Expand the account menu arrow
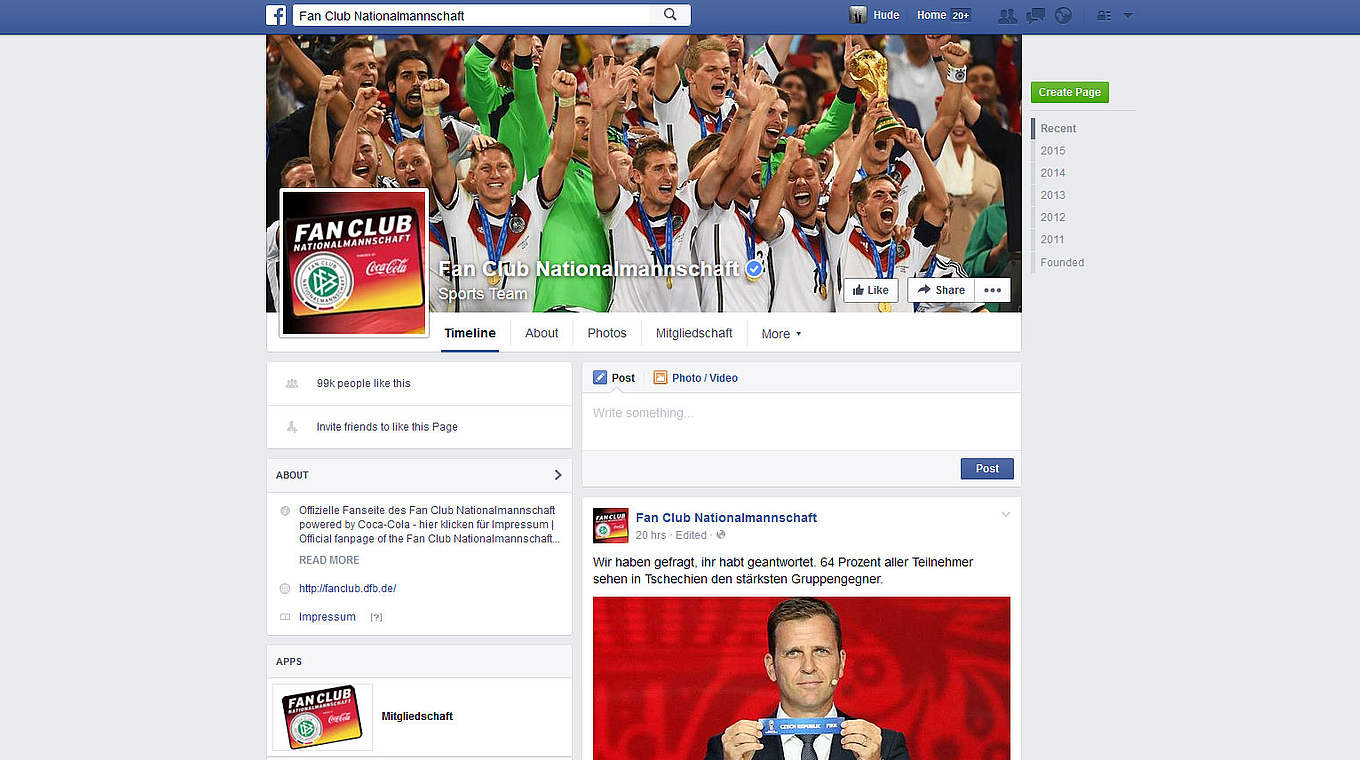 coord(1128,15)
